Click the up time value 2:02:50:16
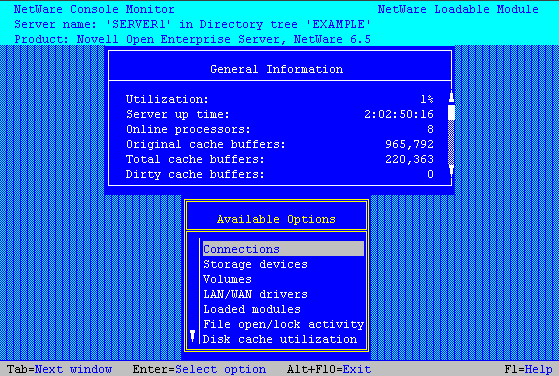This screenshot has width=559, height=376. [399, 114]
